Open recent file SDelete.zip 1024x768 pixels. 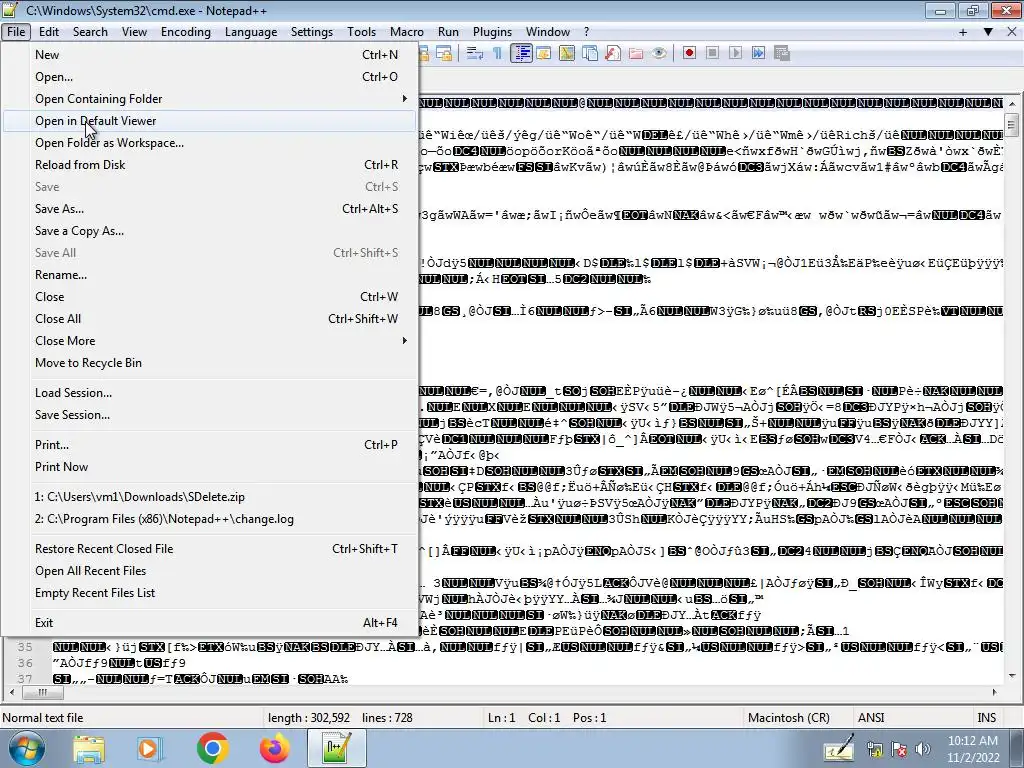(209, 497)
